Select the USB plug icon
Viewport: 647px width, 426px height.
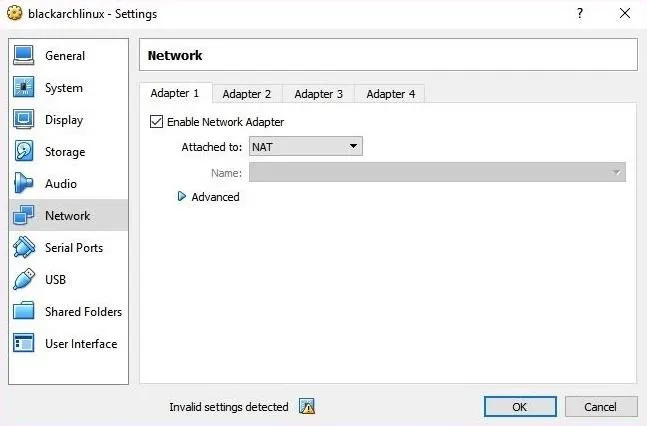(24, 279)
